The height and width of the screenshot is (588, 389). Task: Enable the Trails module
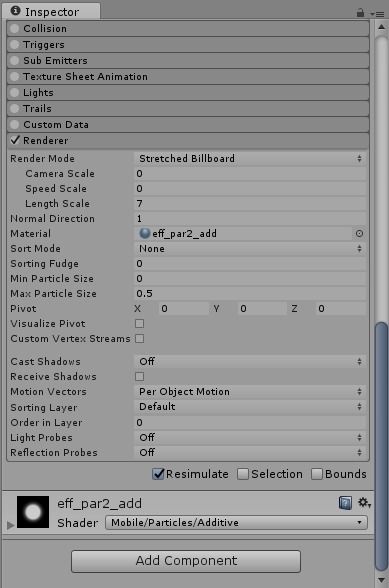[x=15, y=108]
